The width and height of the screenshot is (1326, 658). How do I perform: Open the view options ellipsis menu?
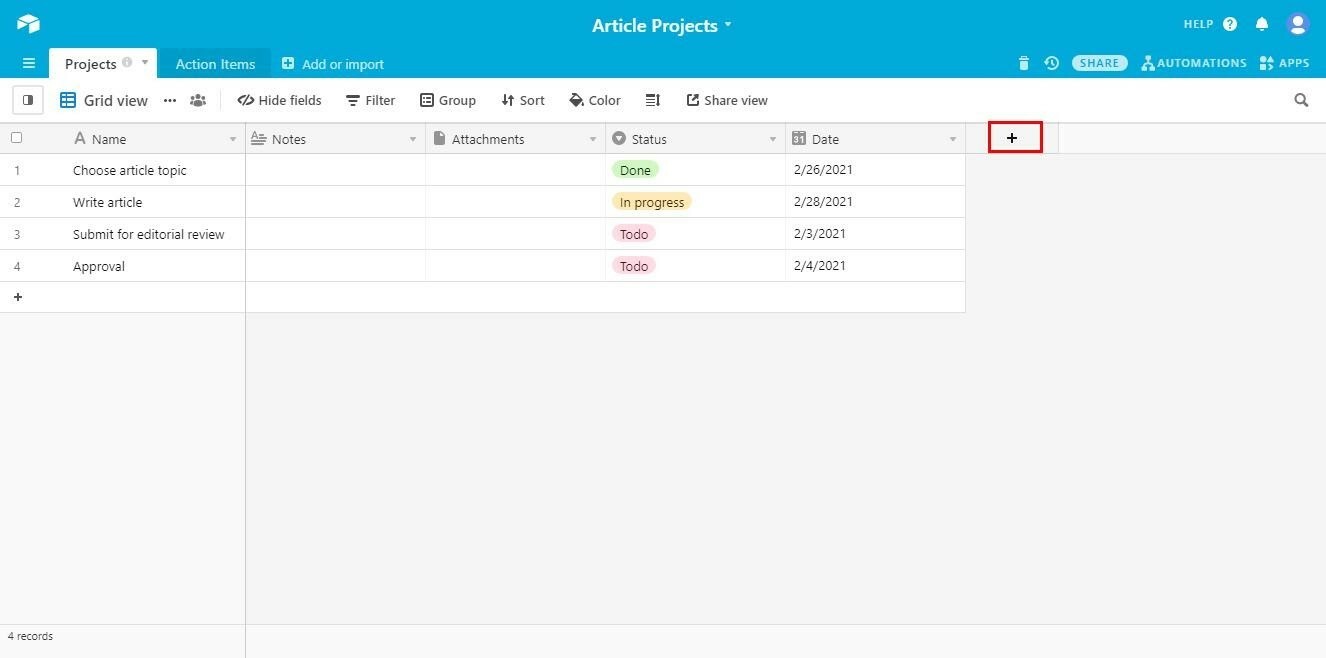coord(170,100)
